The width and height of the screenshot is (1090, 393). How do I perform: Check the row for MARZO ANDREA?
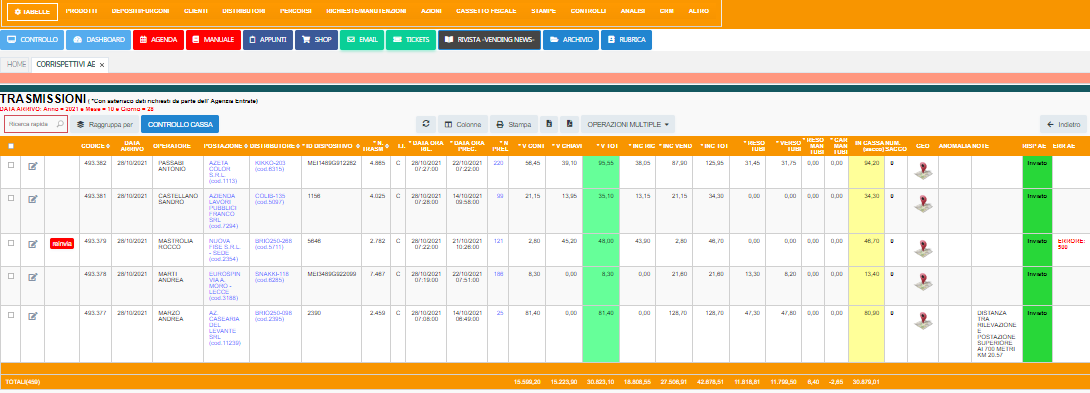(10, 315)
